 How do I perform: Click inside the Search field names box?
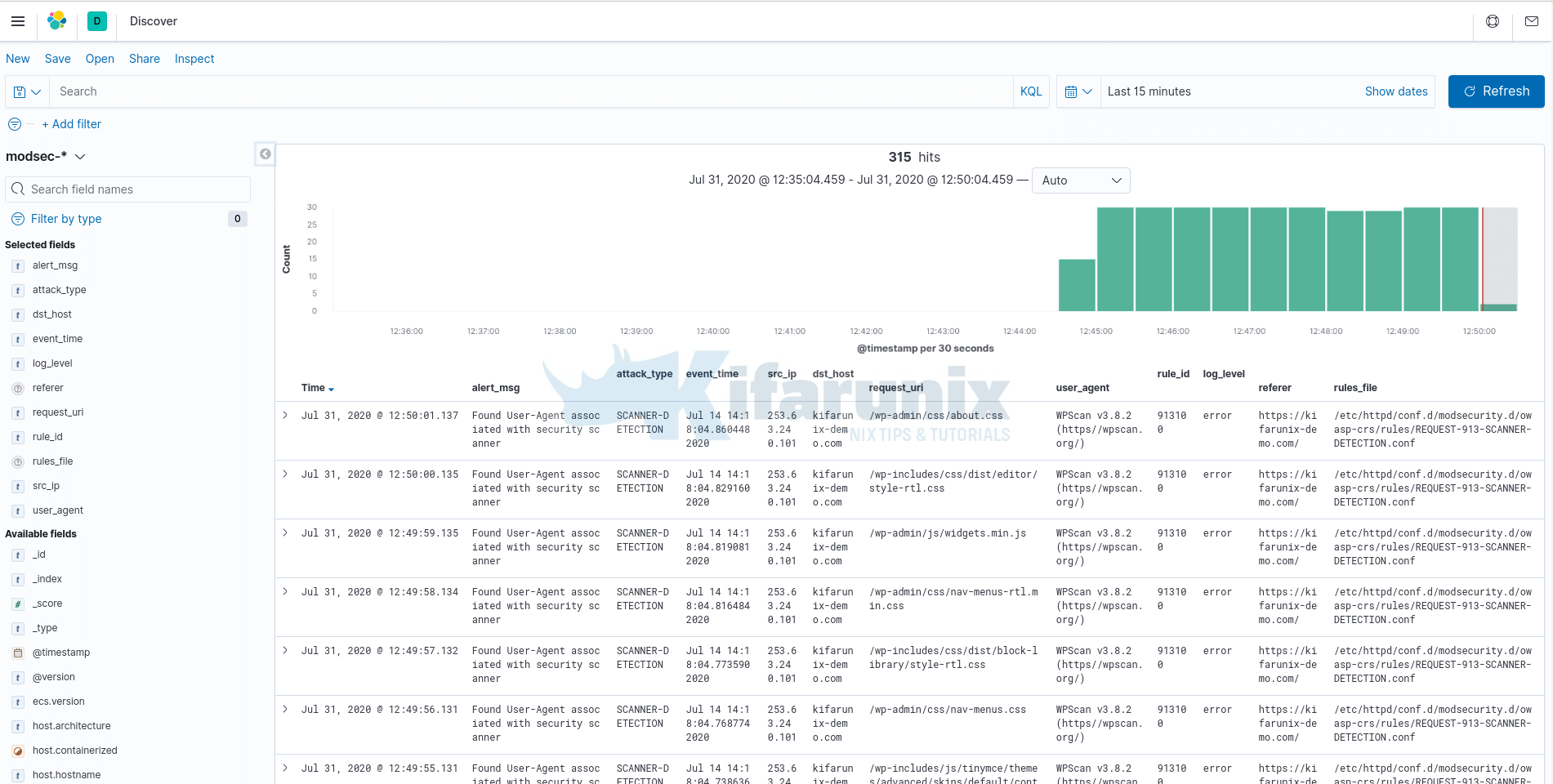coord(127,189)
